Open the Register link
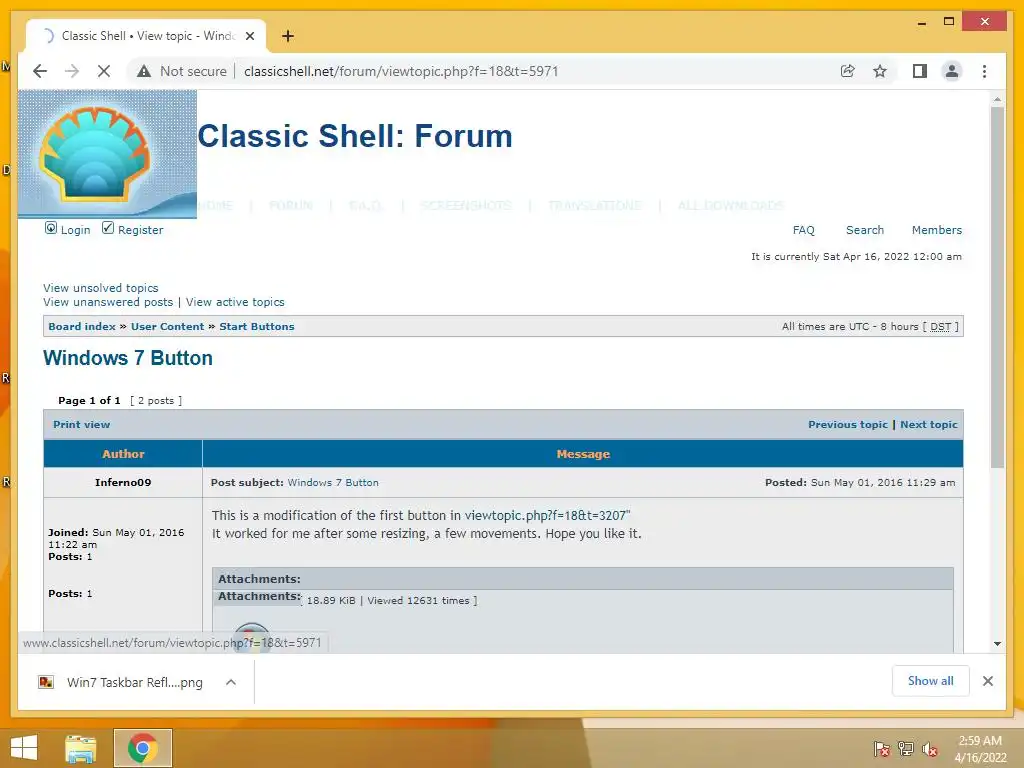The height and width of the screenshot is (768, 1024). pos(140,230)
